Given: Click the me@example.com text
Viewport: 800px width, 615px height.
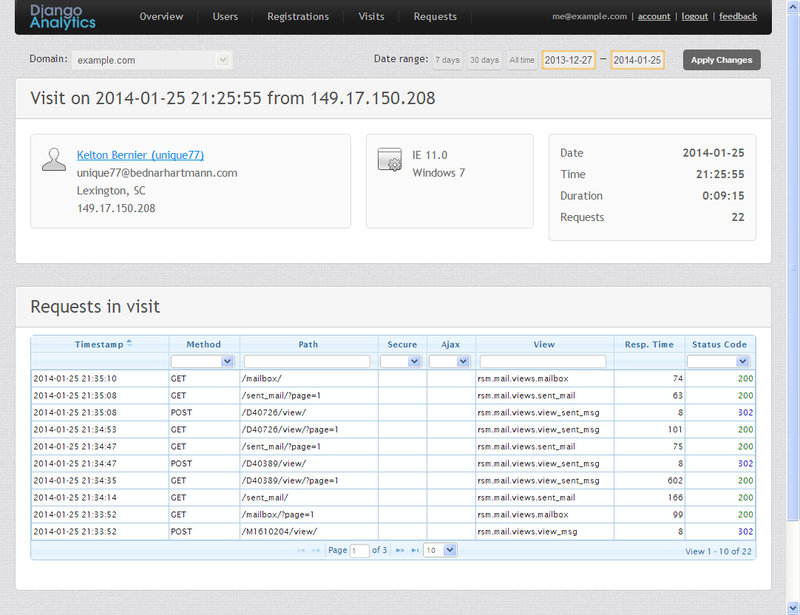Looking at the screenshot, I should tap(589, 16).
